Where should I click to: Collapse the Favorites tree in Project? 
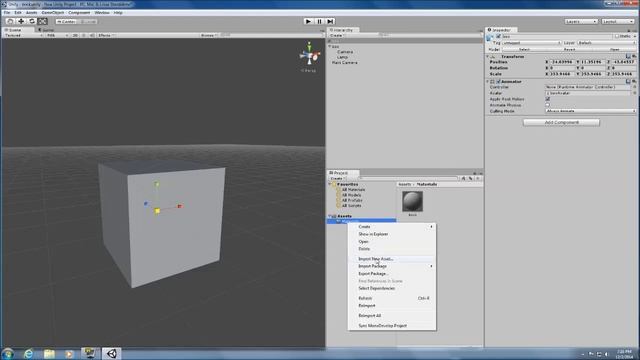click(330, 184)
